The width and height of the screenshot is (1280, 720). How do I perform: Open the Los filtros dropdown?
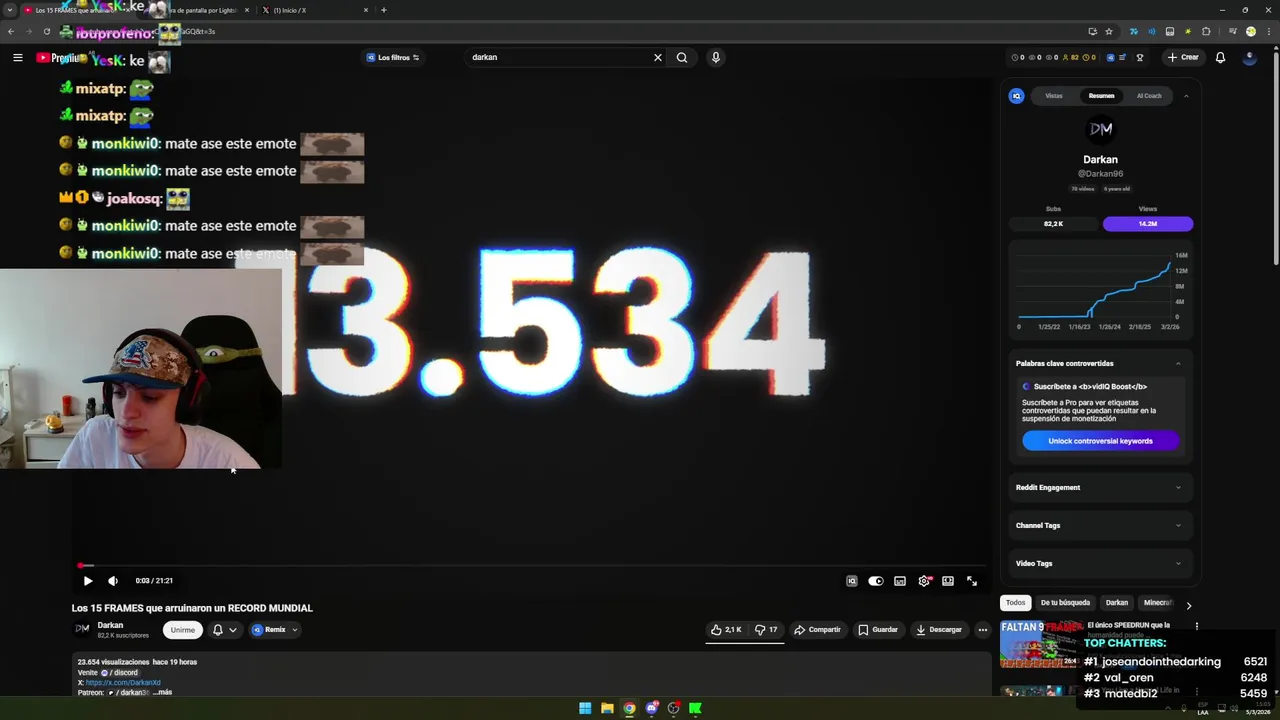pyautogui.click(x=393, y=57)
